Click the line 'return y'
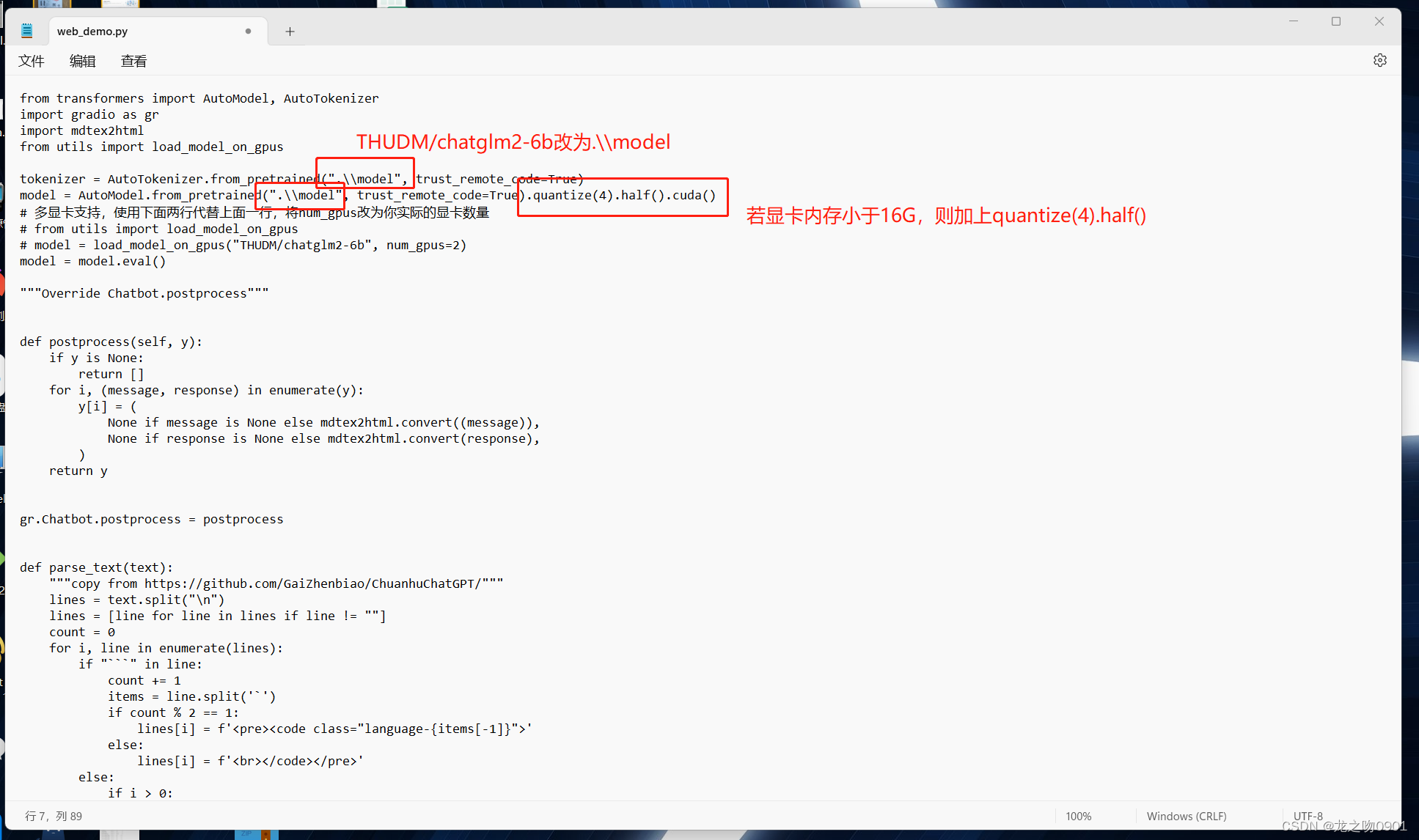Image resolution: width=1419 pixels, height=840 pixels. (x=78, y=471)
